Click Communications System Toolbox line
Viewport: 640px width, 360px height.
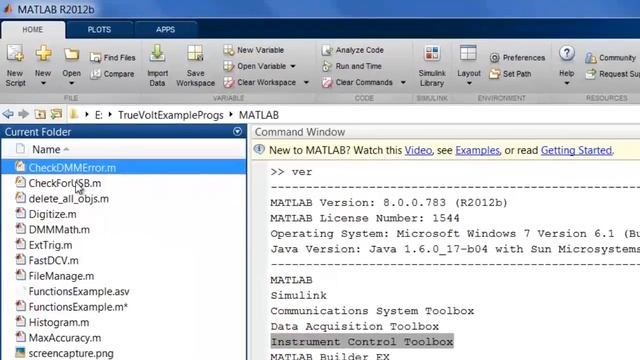[x=372, y=311]
